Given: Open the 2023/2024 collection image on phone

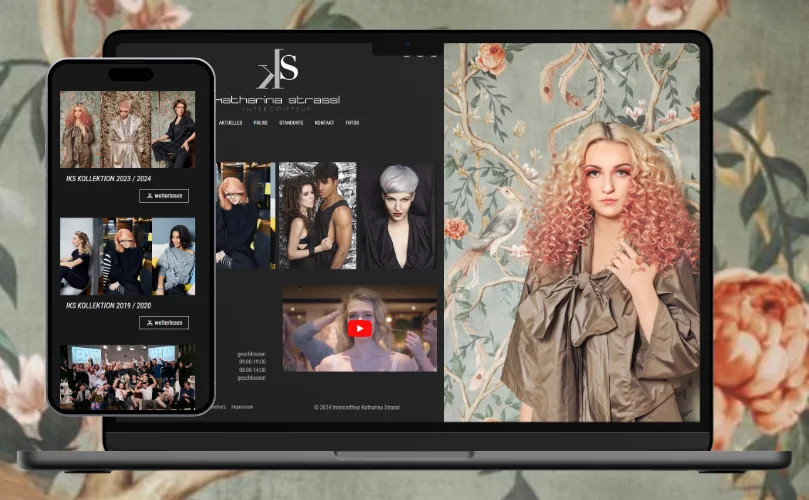Looking at the screenshot, I should [127, 130].
